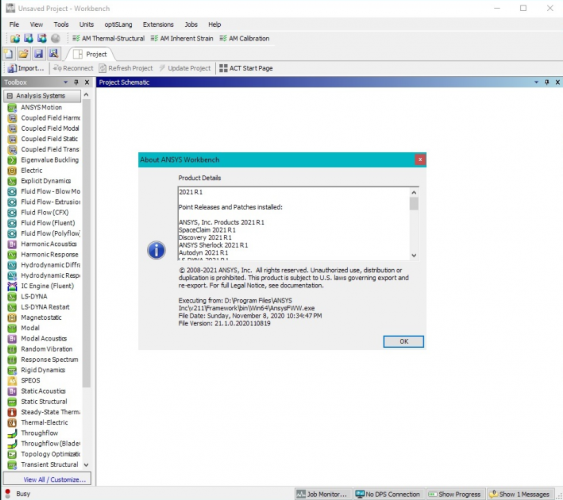Choose the Explicit Dynamics icon

pos(12,181)
